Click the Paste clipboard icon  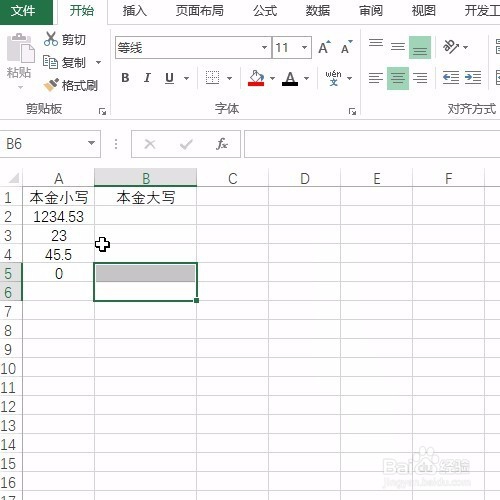[x=20, y=48]
